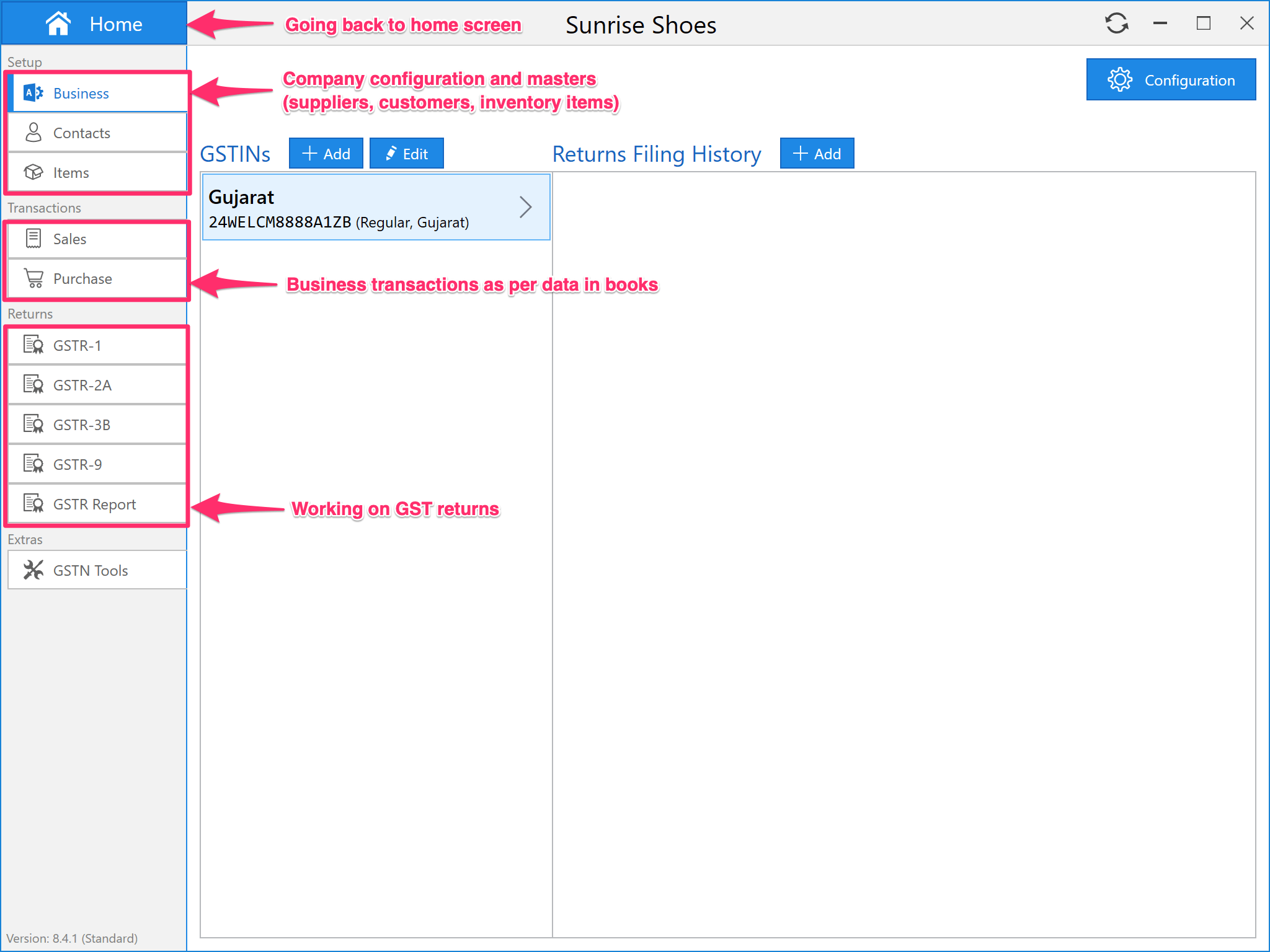Open Items via the box icon
This screenshot has height=952, width=1270.
(33, 172)
